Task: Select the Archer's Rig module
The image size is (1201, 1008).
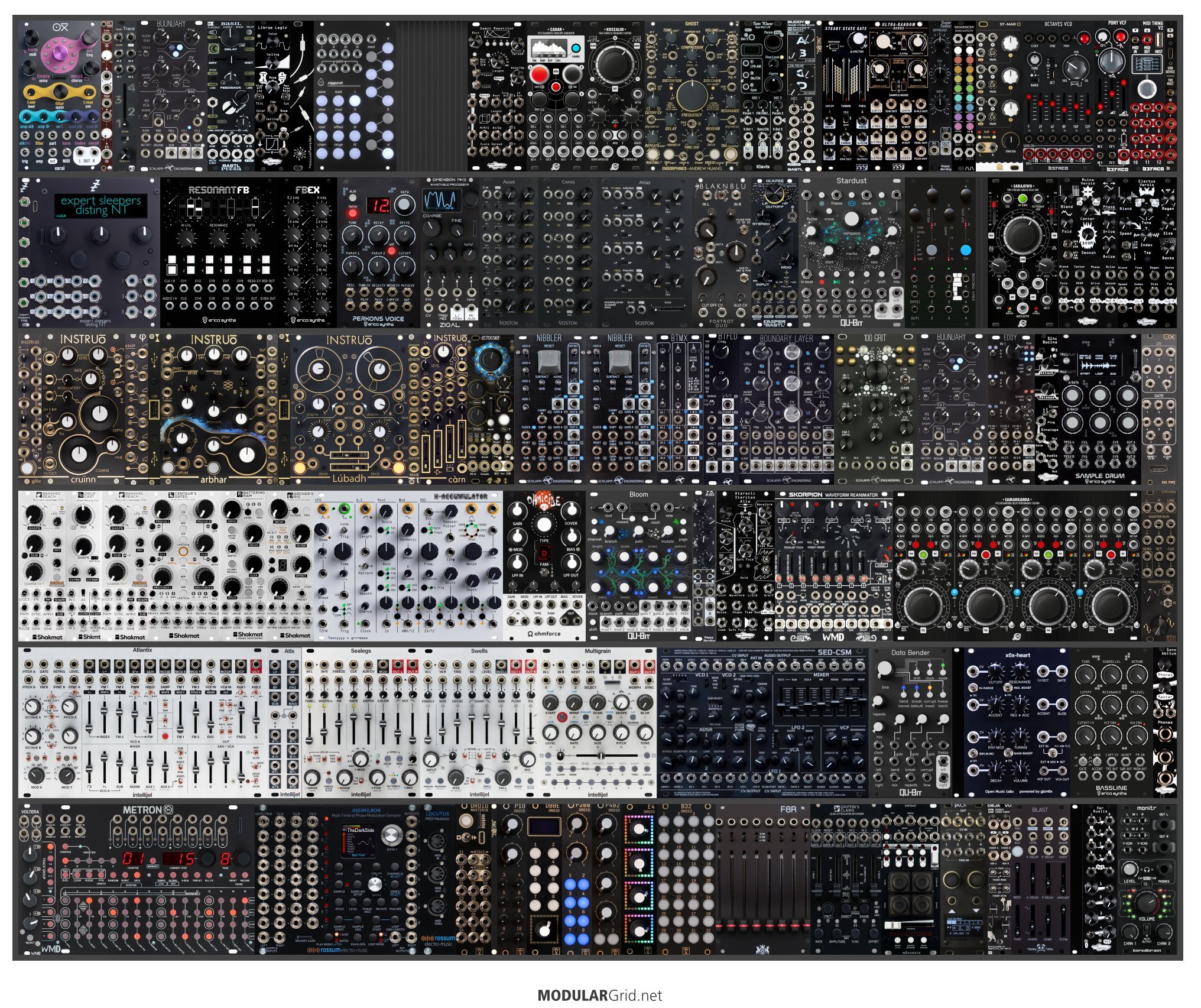Action: click(290, 566)
